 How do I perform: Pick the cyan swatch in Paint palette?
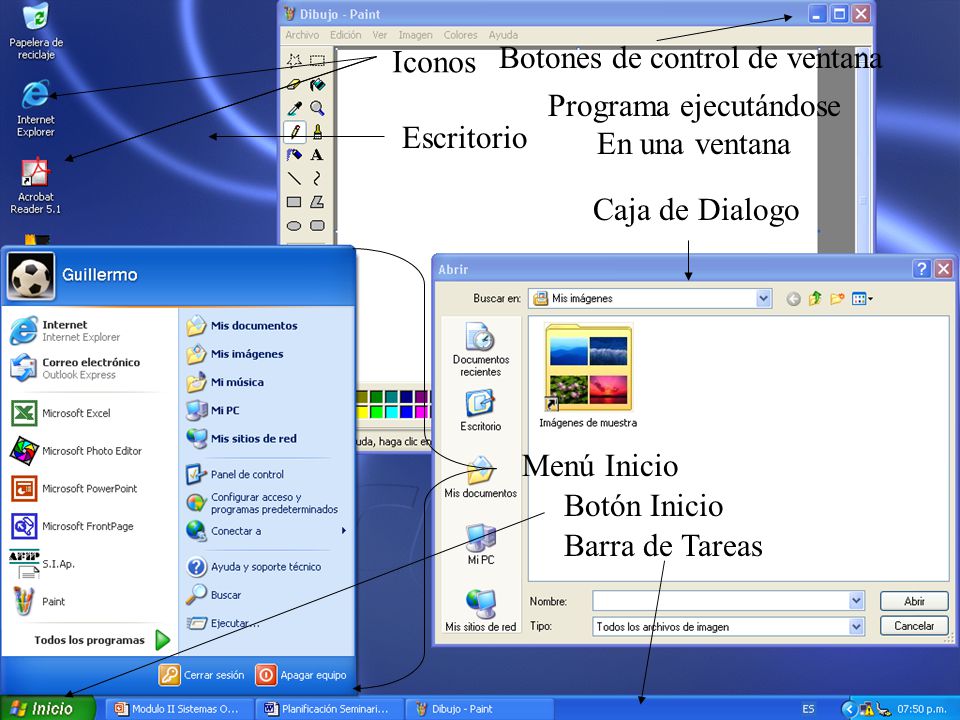[391, 411]
